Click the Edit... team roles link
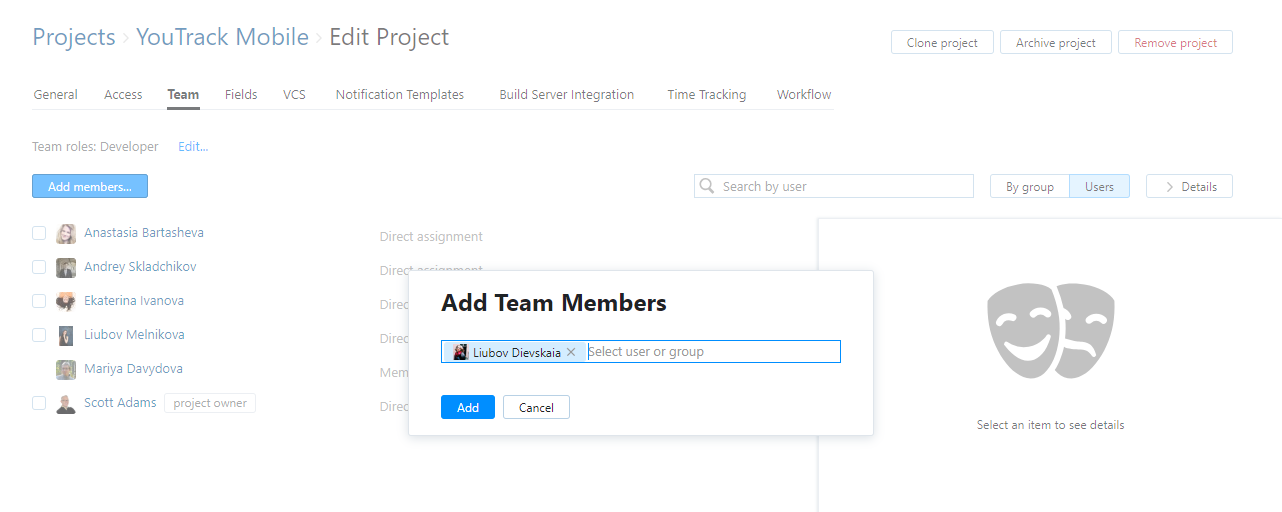This screenshot has width=1282, height=512. (193, 147)
